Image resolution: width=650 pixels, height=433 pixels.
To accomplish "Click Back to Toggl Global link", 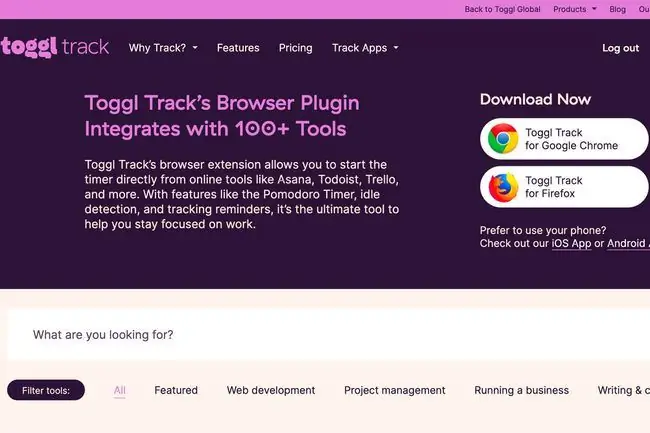I will click(502, 9).
